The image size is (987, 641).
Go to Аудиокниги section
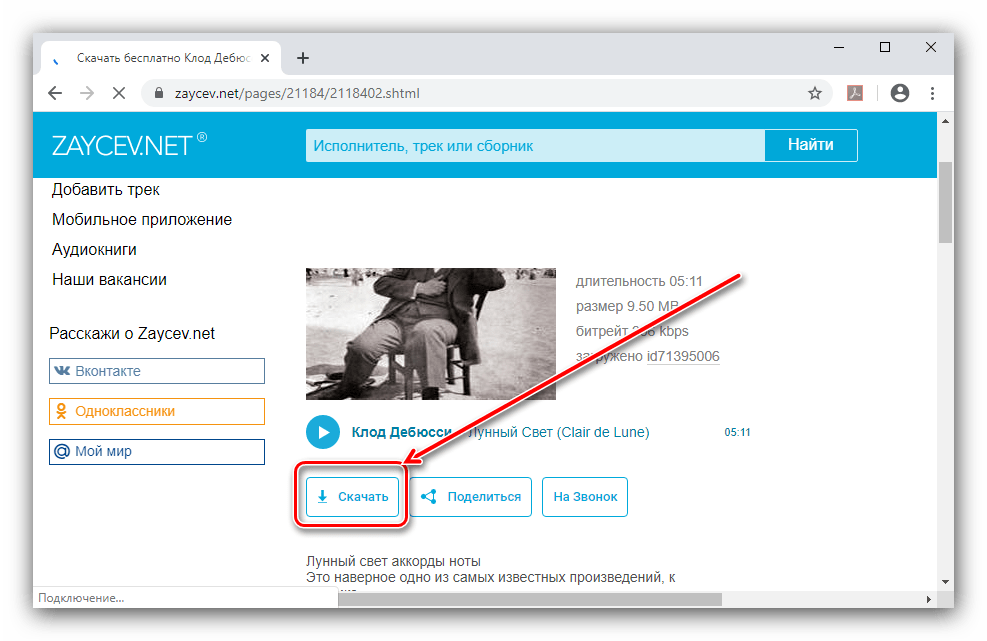[x=94, y=249]
